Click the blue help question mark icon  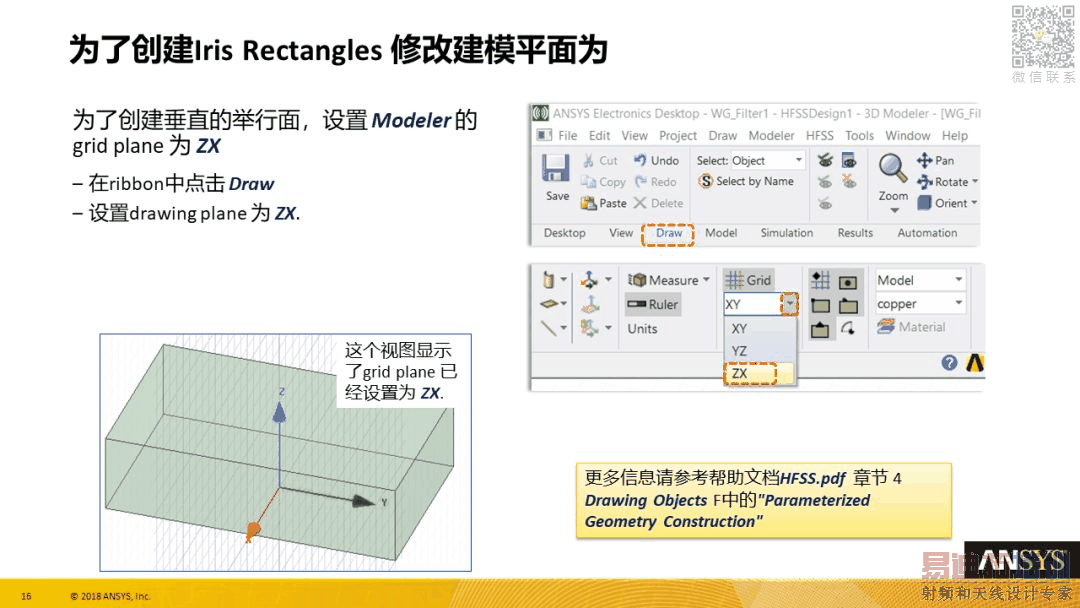click(x=949, y=362)
